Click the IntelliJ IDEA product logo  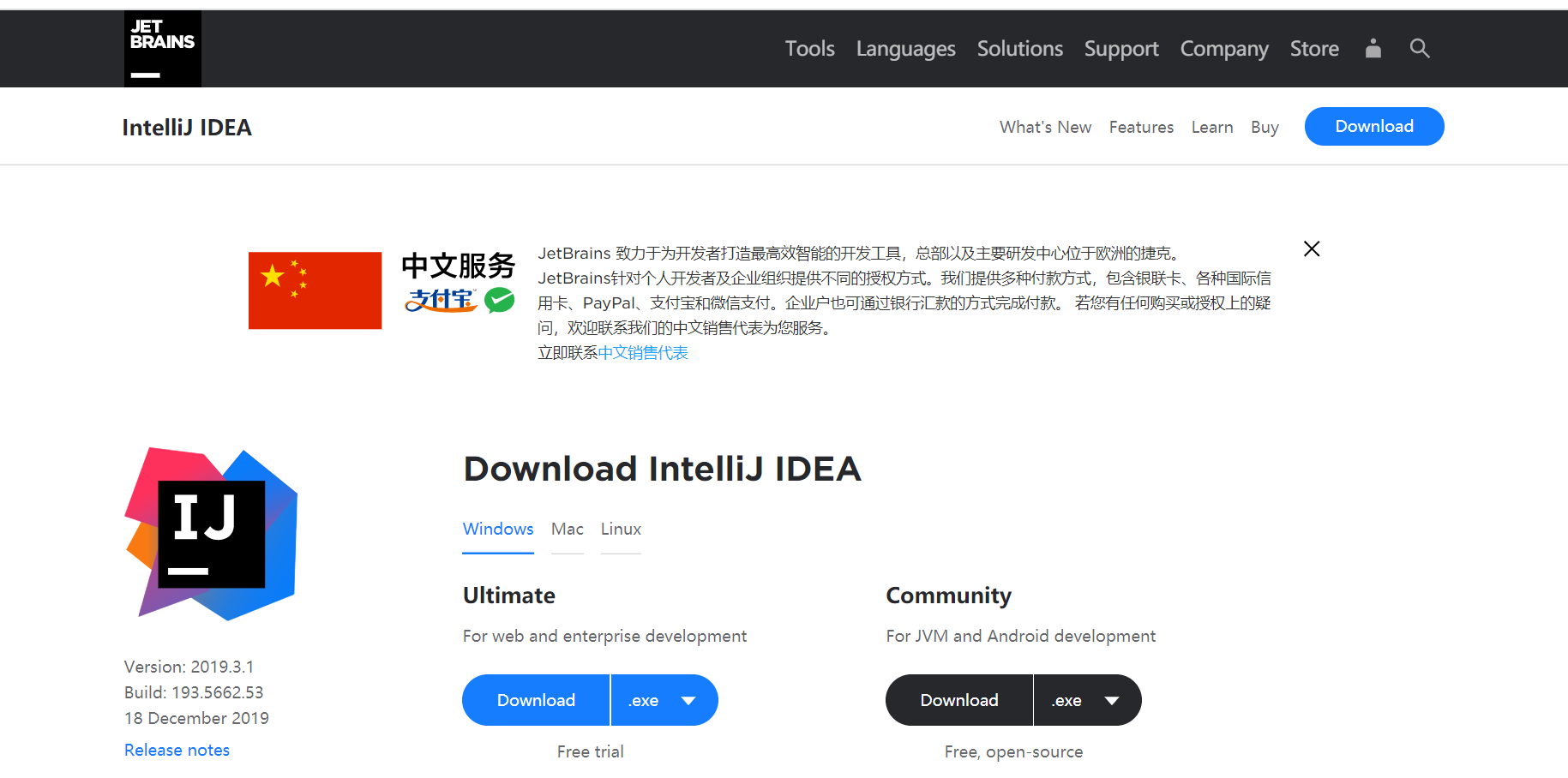click(x=211, y=533)
